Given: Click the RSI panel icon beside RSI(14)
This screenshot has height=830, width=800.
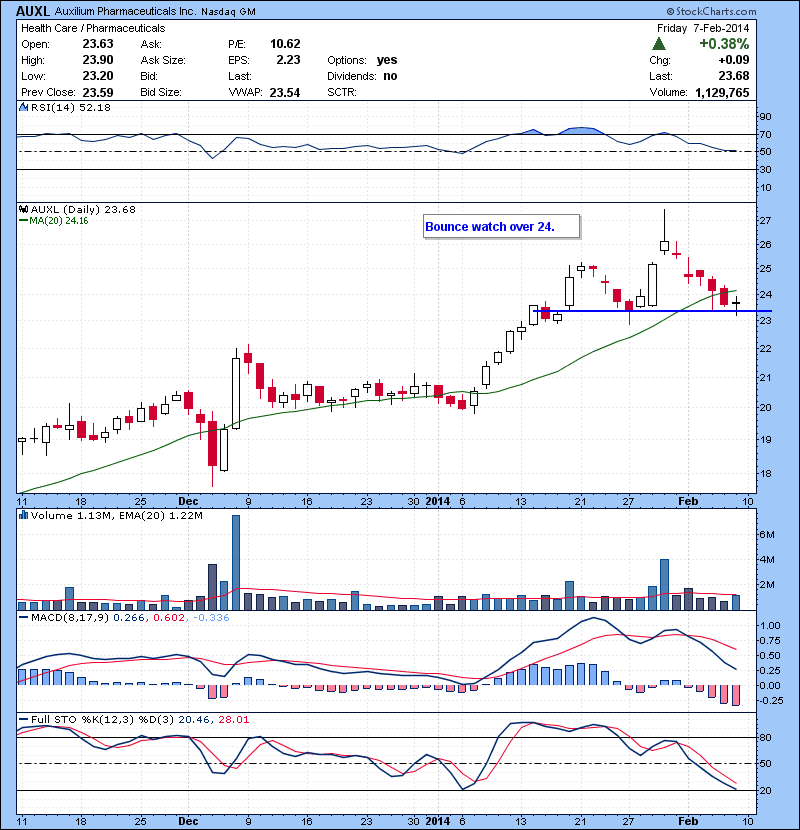Looking at the screenshot, I should 24,107.
